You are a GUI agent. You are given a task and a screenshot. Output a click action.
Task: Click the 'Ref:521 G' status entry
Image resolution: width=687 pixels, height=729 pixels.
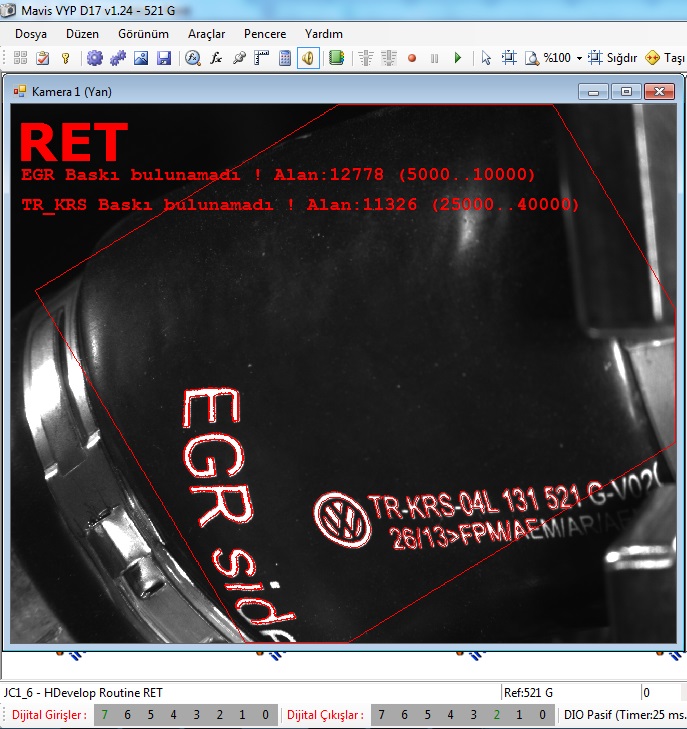click(x=528, y=693)
